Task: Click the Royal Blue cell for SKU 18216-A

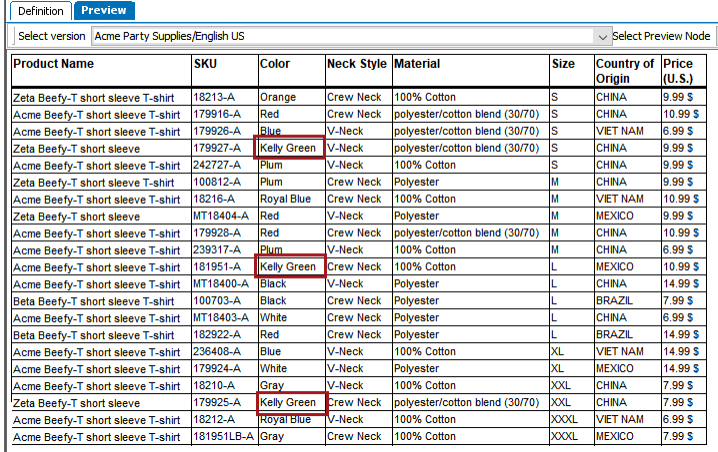Action: pyautogui.click(x=285, y=199)
